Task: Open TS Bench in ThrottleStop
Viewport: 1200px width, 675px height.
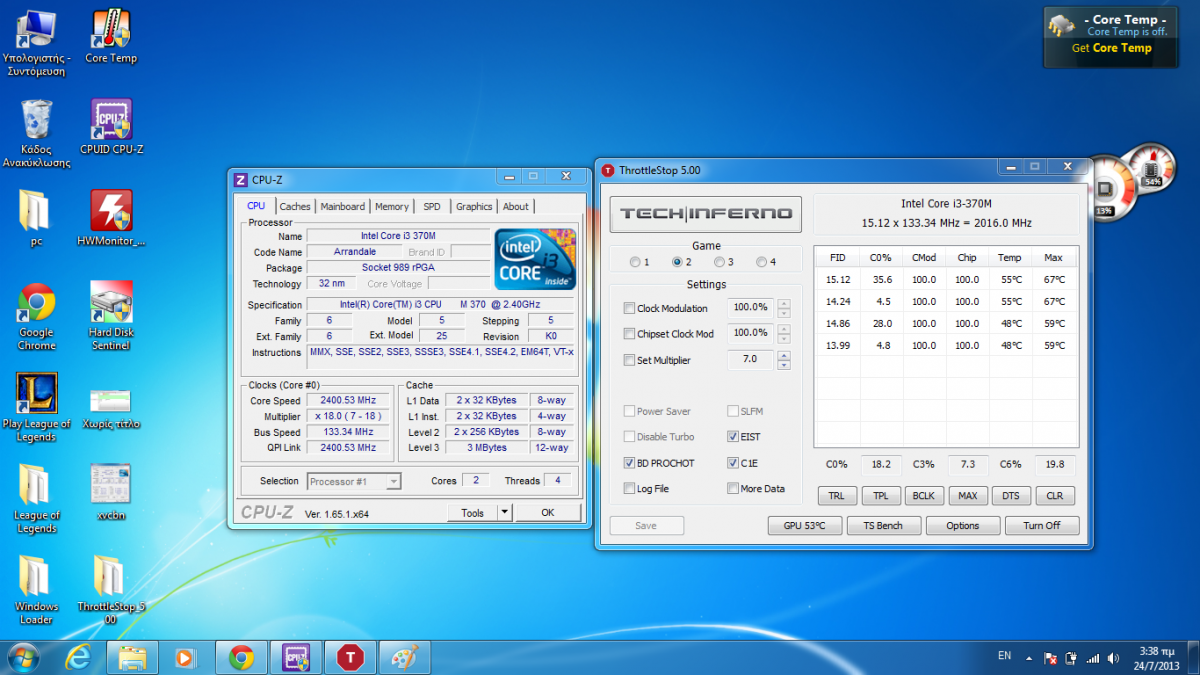Action: point(884,525)
